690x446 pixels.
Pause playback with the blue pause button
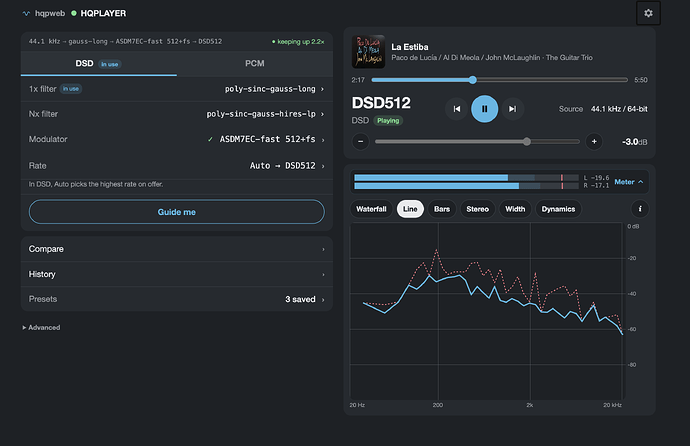point(484,109)
